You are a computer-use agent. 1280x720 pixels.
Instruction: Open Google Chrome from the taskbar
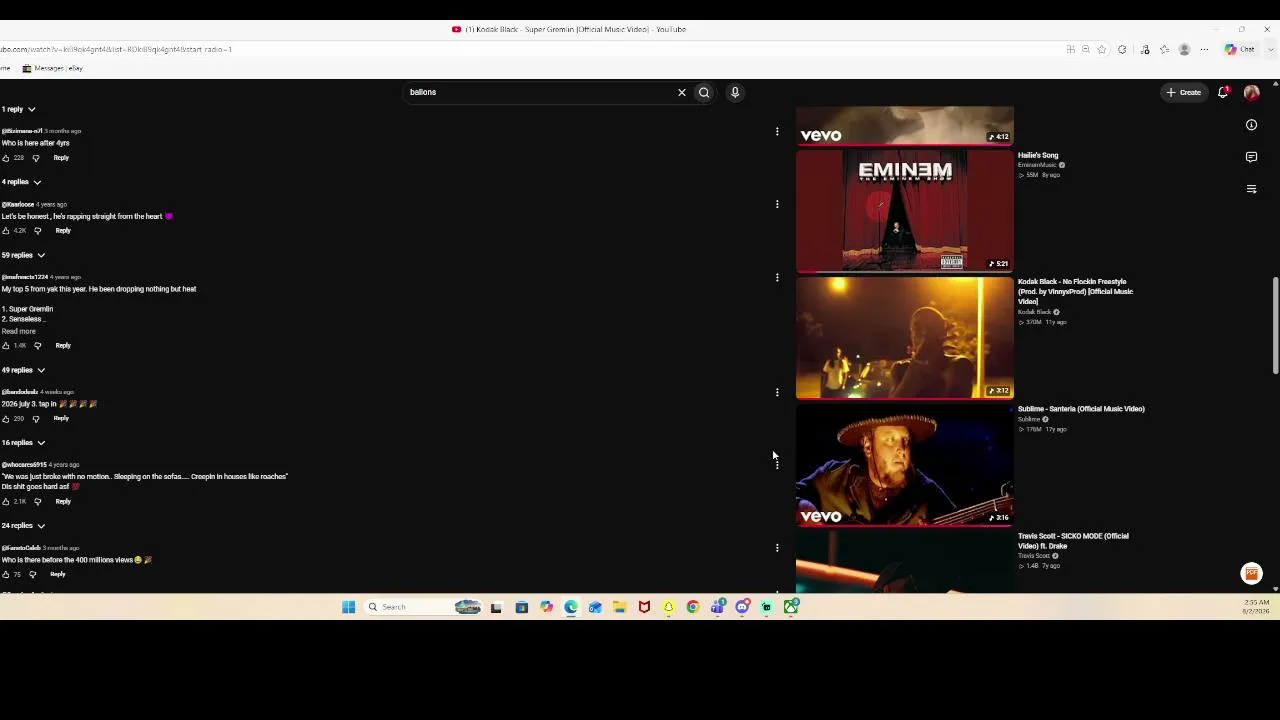(x=693, y=607)
